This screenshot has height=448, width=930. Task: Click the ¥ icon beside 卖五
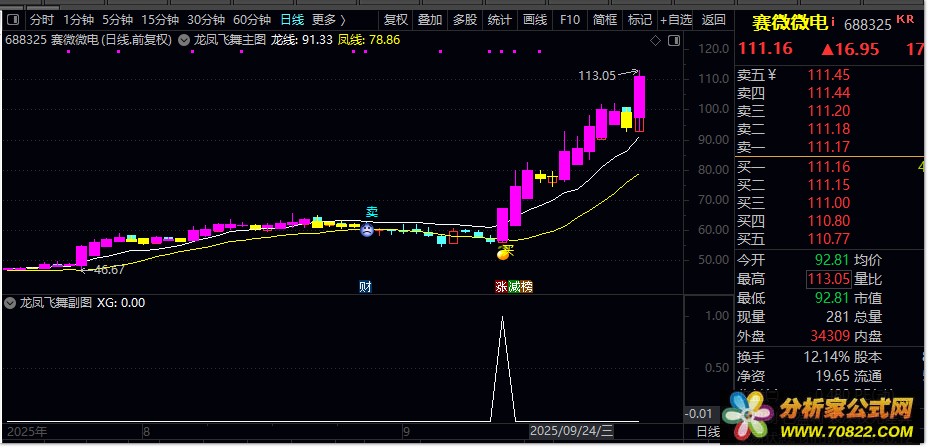pos(772,75)
